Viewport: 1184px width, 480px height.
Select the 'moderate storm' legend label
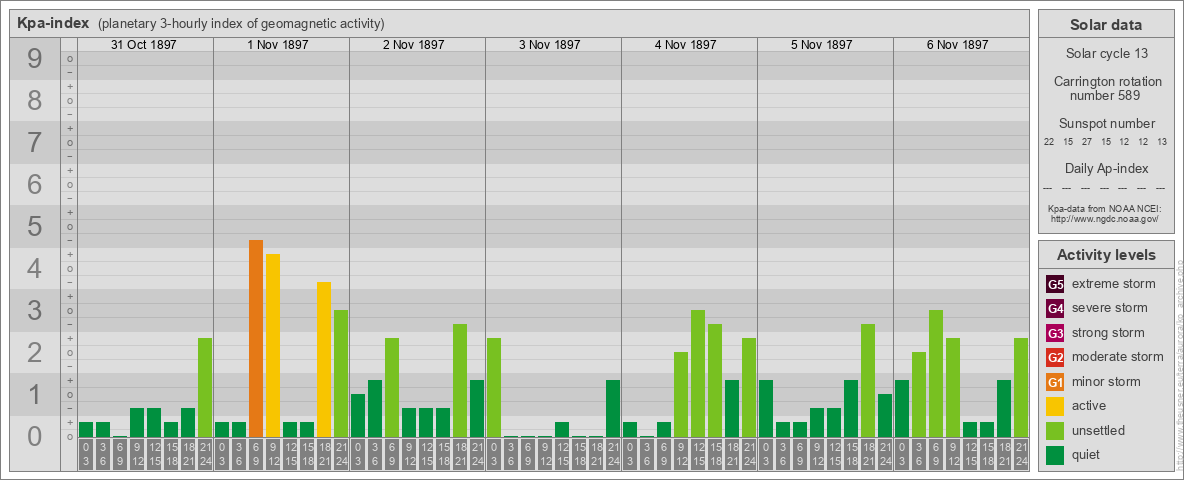1118,357
